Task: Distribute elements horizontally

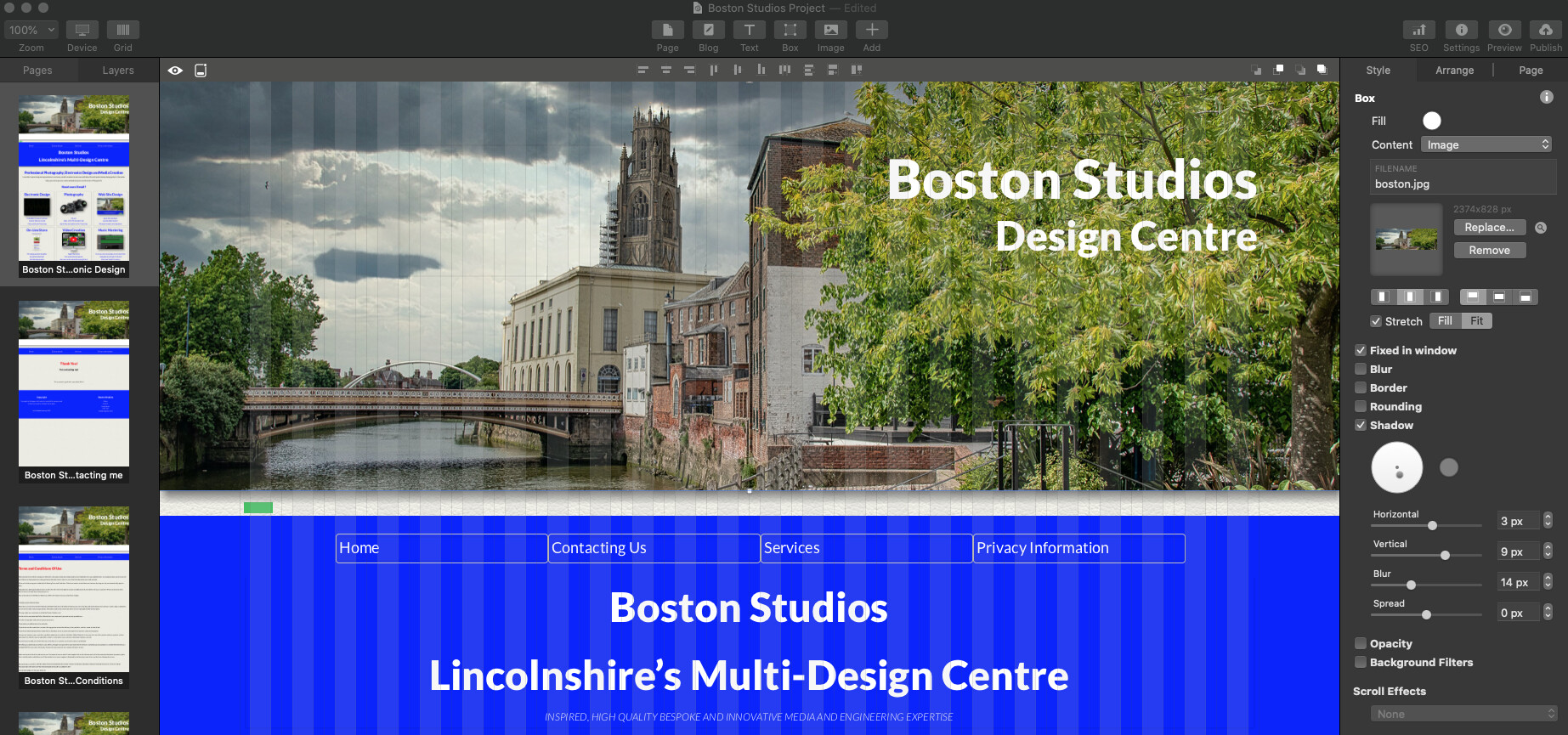Action: point(784,70)
